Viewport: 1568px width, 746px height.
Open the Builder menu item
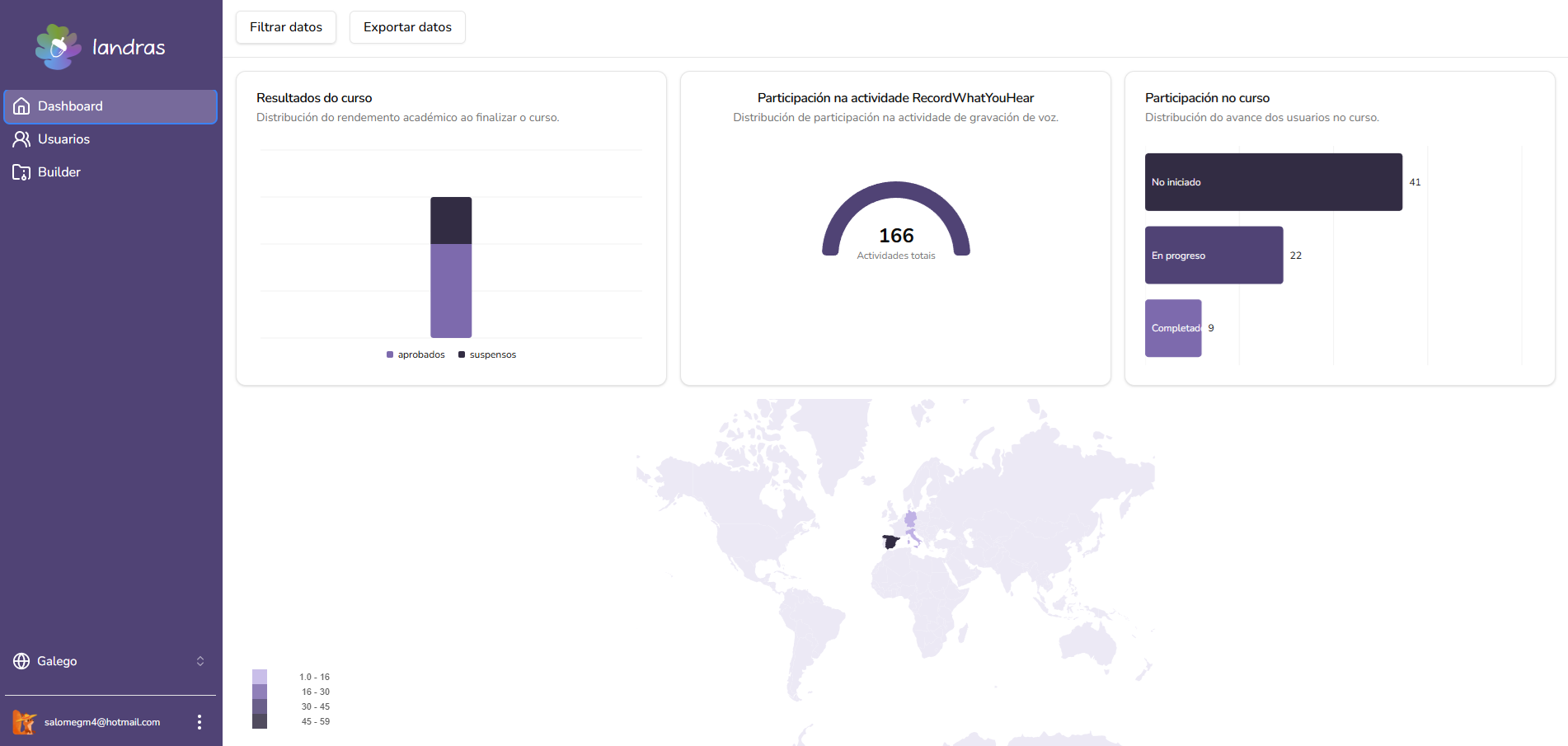[110, 172]
